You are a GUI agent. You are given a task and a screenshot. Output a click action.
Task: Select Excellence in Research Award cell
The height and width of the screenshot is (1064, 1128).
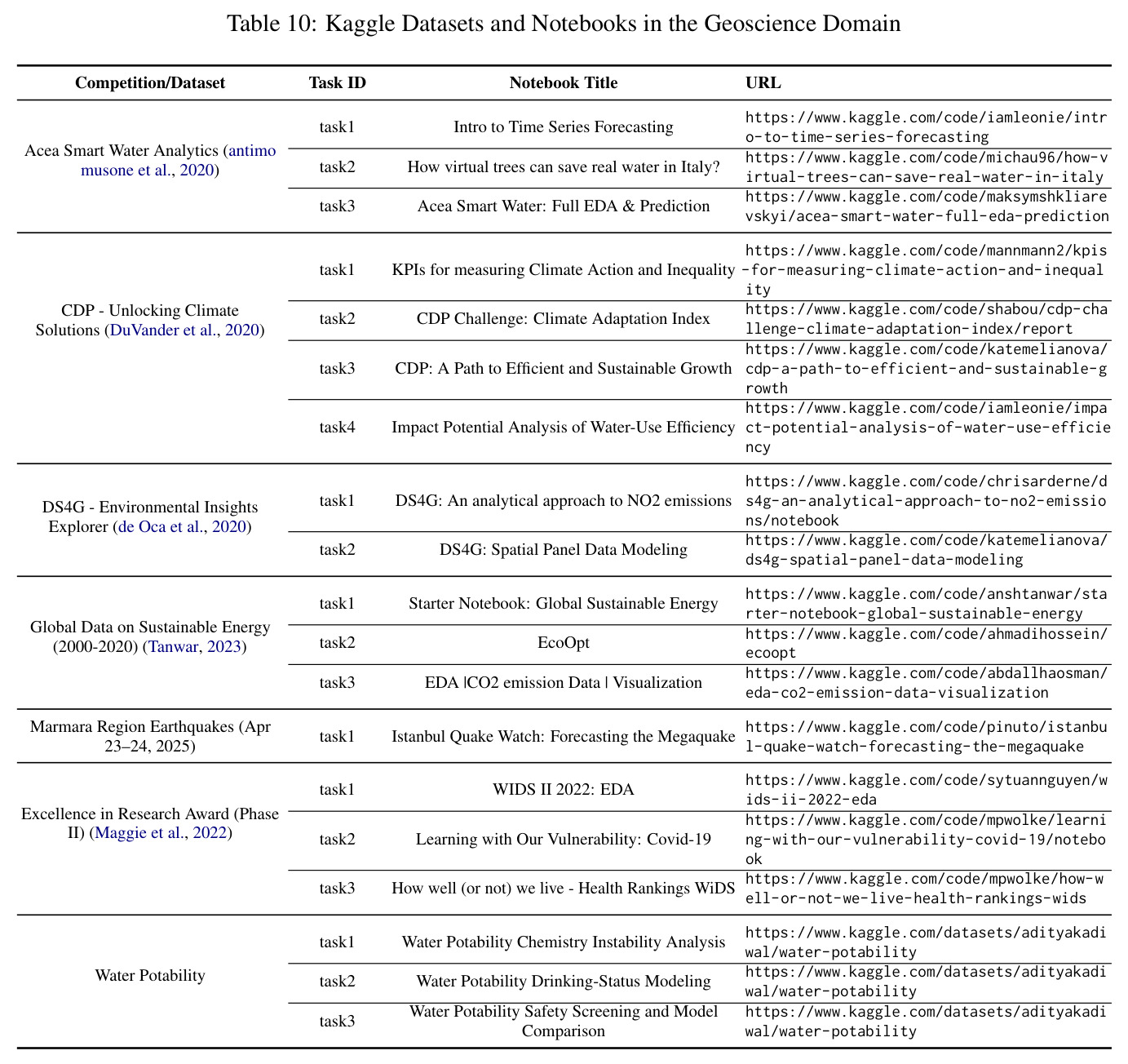pyautogui.click(x=150, y=822)
